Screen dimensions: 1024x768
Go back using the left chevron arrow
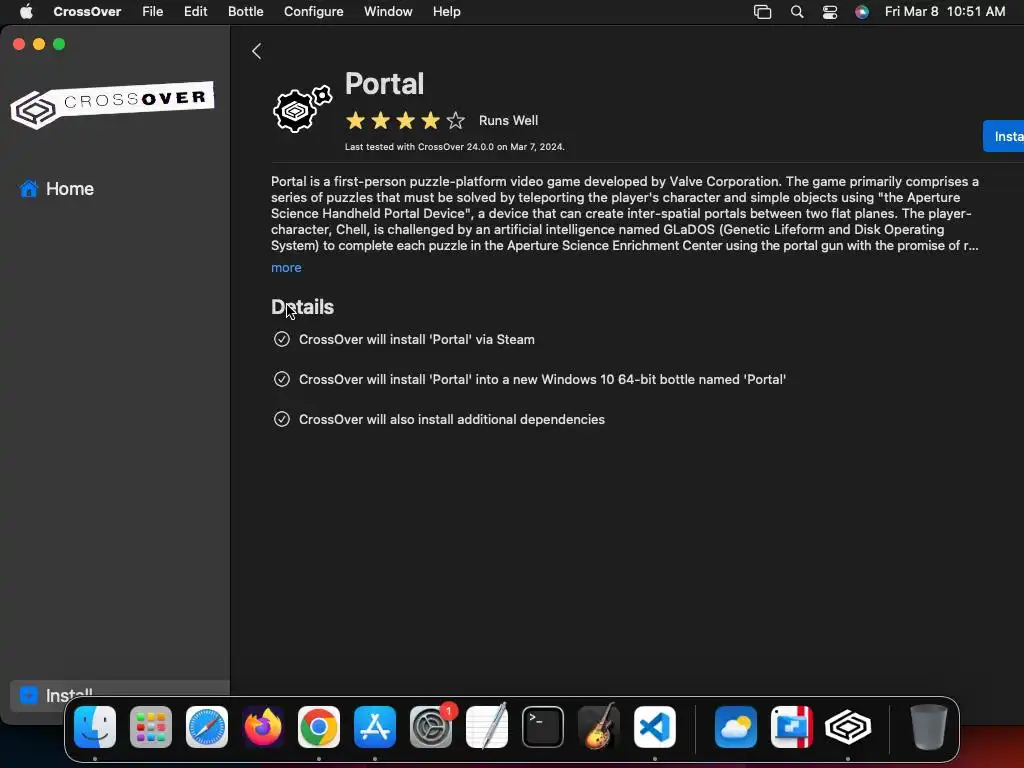point(257,51)
